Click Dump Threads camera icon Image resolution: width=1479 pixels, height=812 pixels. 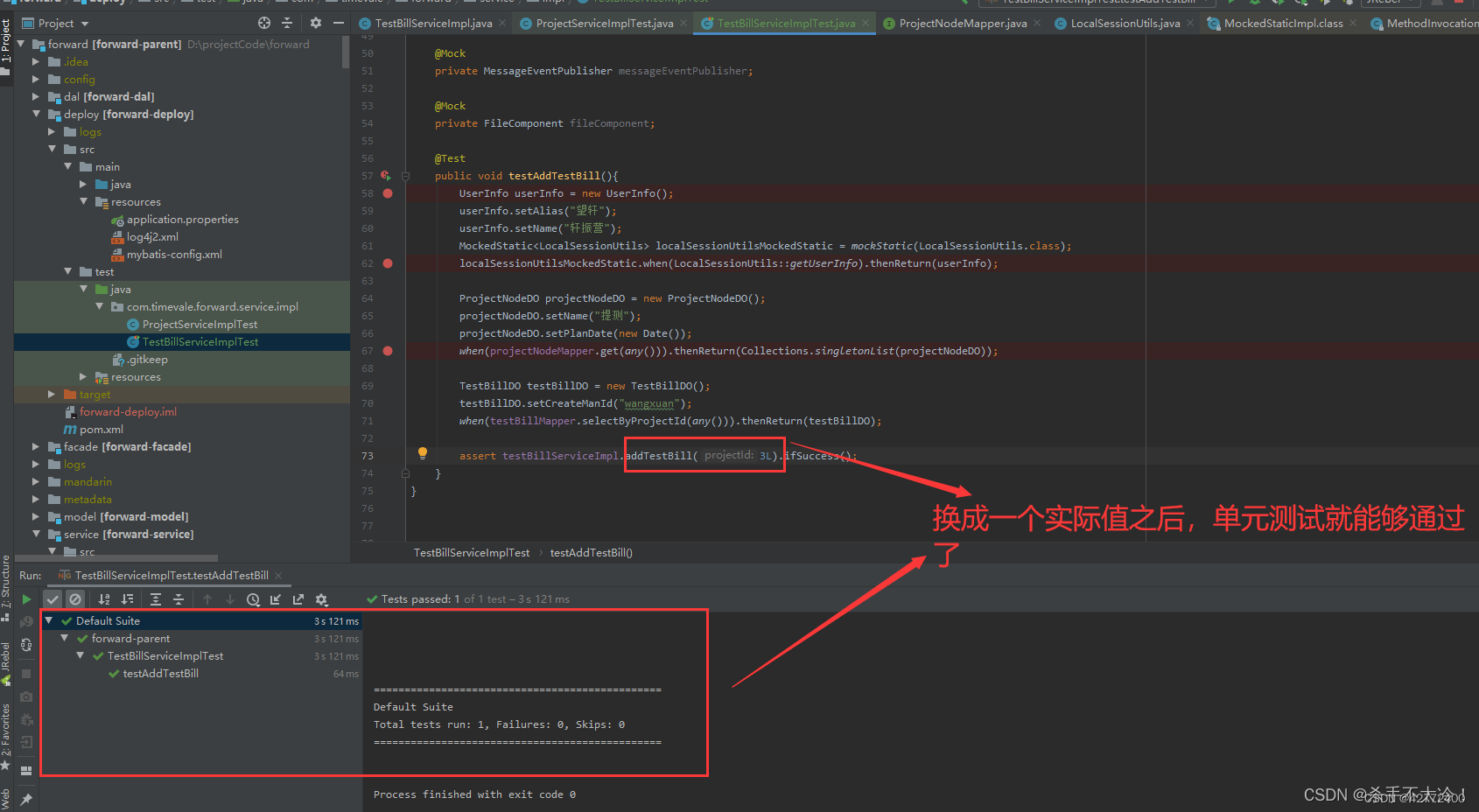tap(26, 696)
